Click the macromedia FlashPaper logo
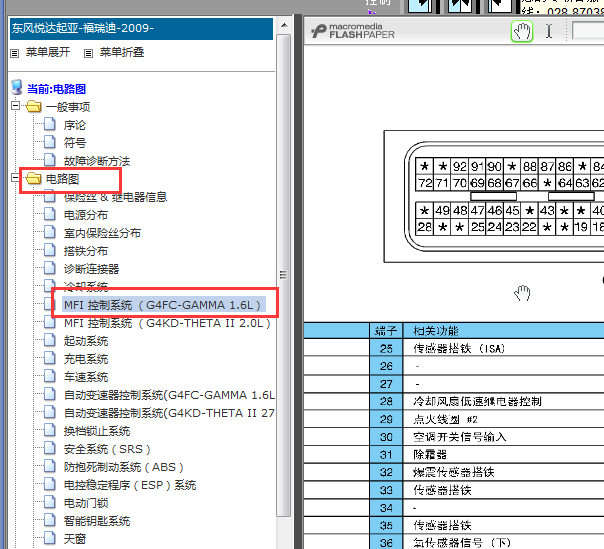The width and height of the screenshot is (604, 549). [353, 31]
